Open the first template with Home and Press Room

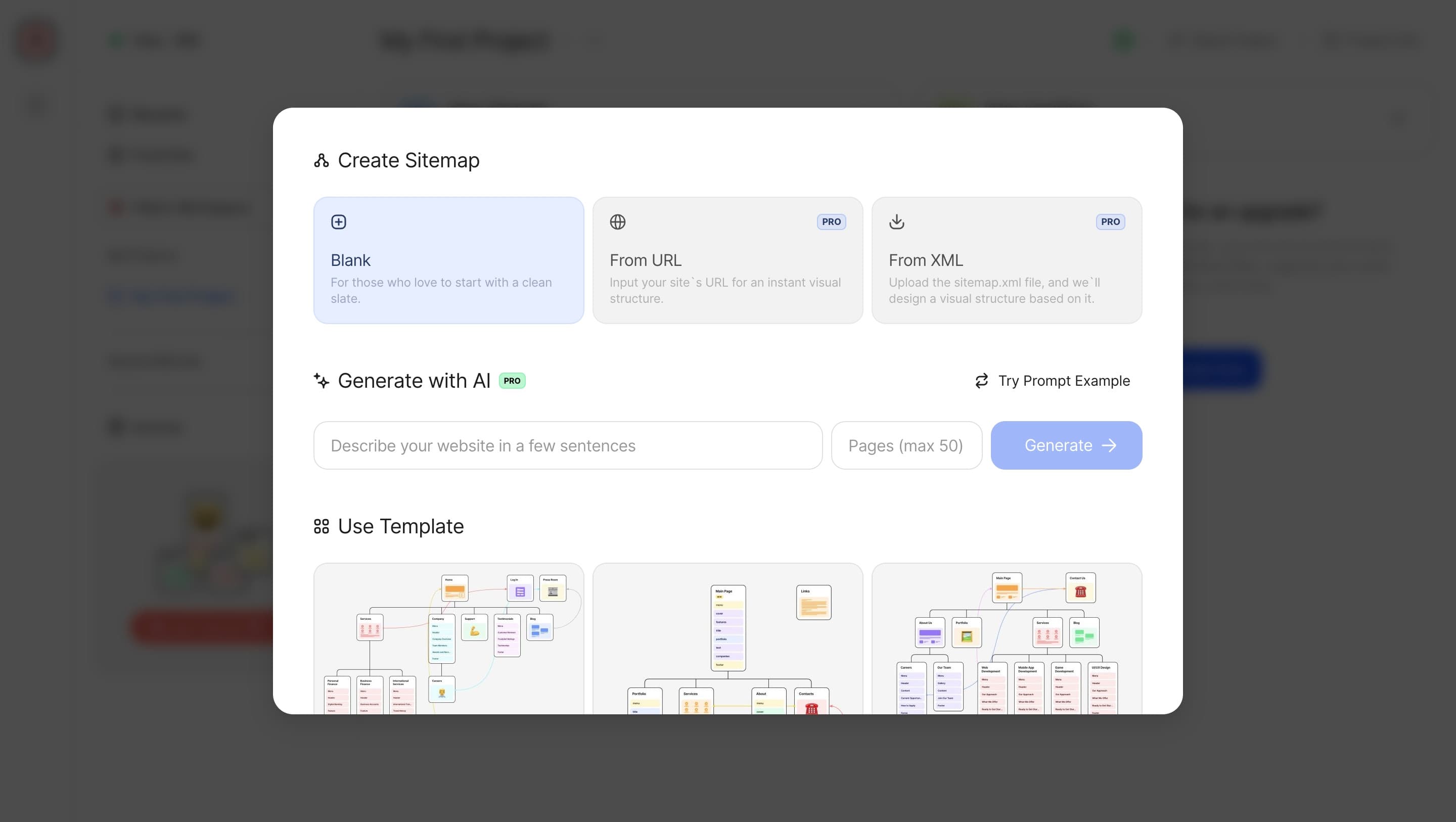click(449, 638)
